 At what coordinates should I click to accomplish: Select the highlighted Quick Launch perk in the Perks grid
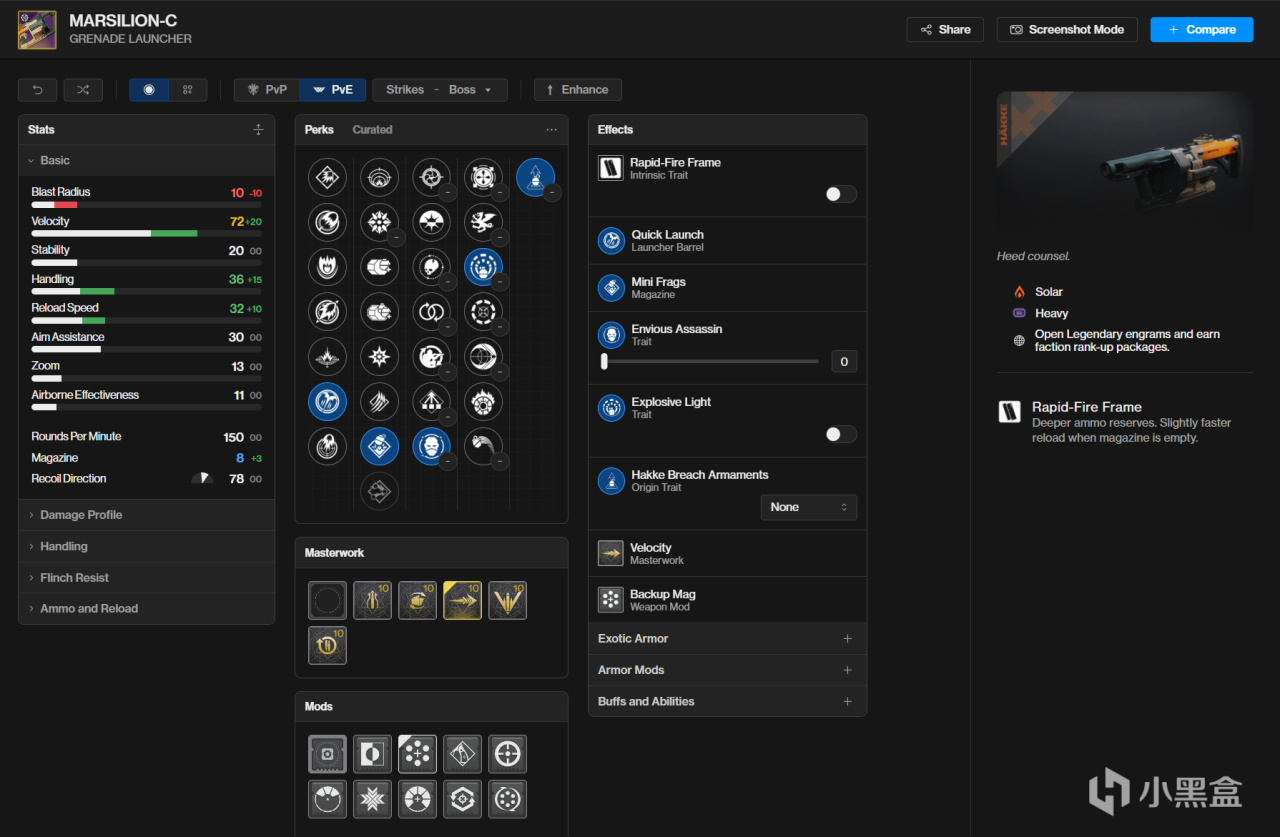pyautogui.click(x=327, y=401)
